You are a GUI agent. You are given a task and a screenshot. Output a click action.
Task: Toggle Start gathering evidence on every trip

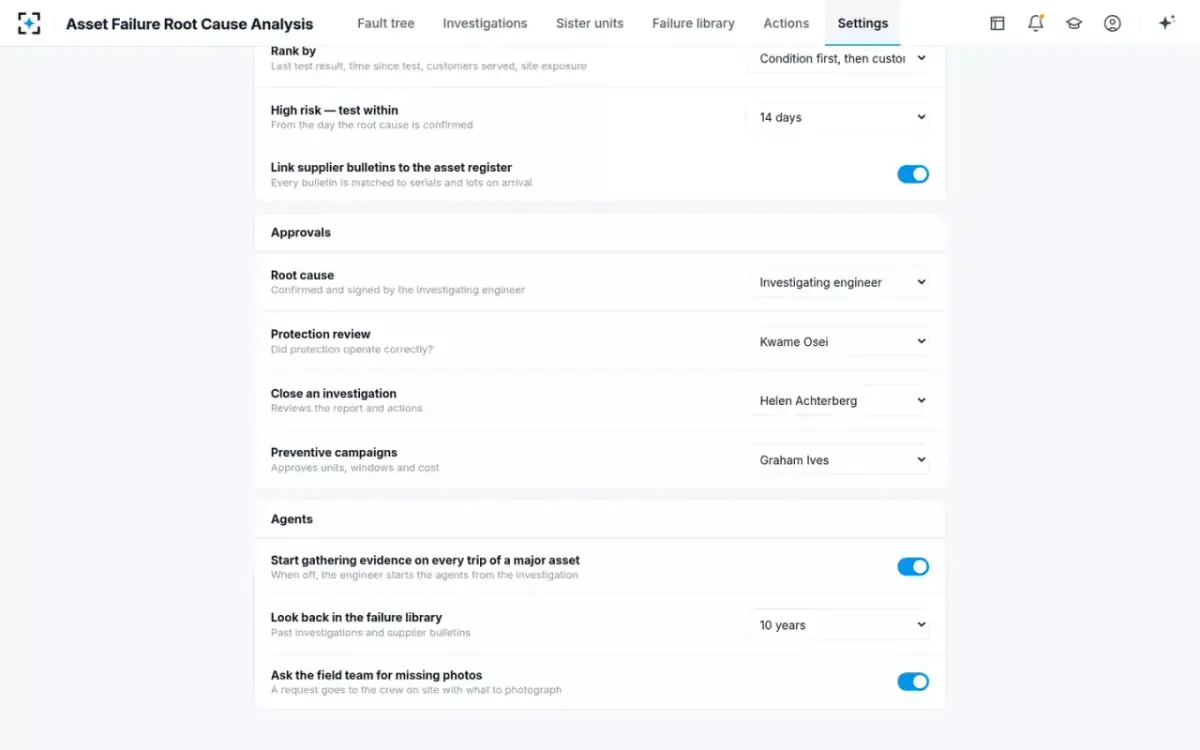[913, 567]
